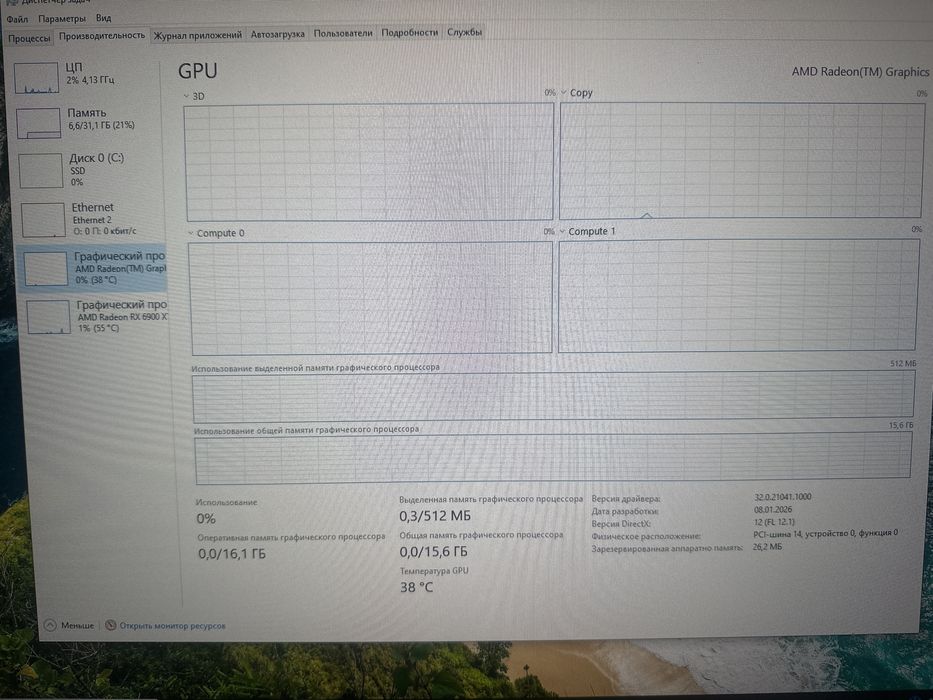Image resolution: width=933 pixels, height=700 pixels.
Task: Click the shared GPU memory usage graph
Action: pos(553,457)
